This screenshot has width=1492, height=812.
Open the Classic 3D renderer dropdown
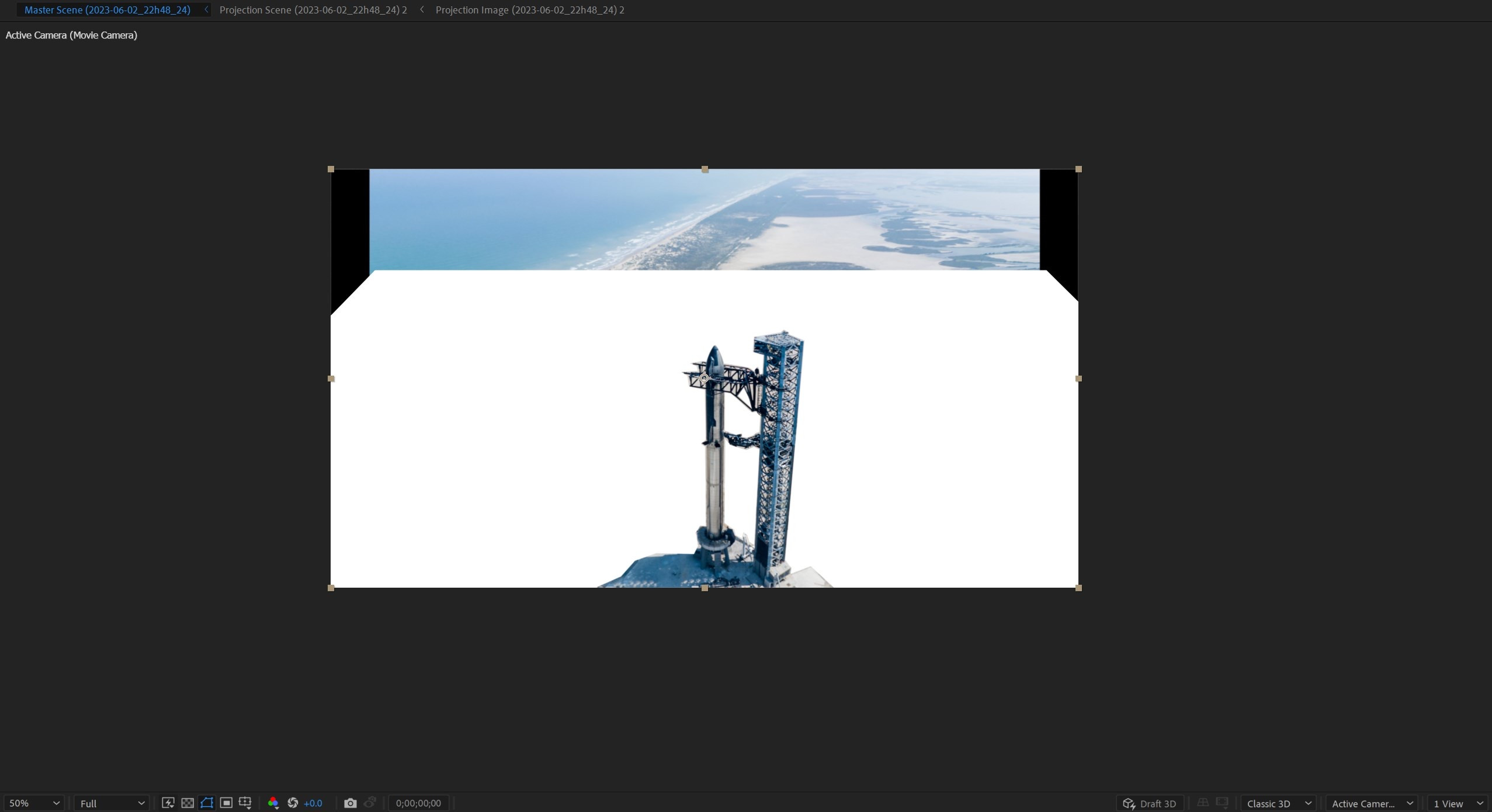1278,803
